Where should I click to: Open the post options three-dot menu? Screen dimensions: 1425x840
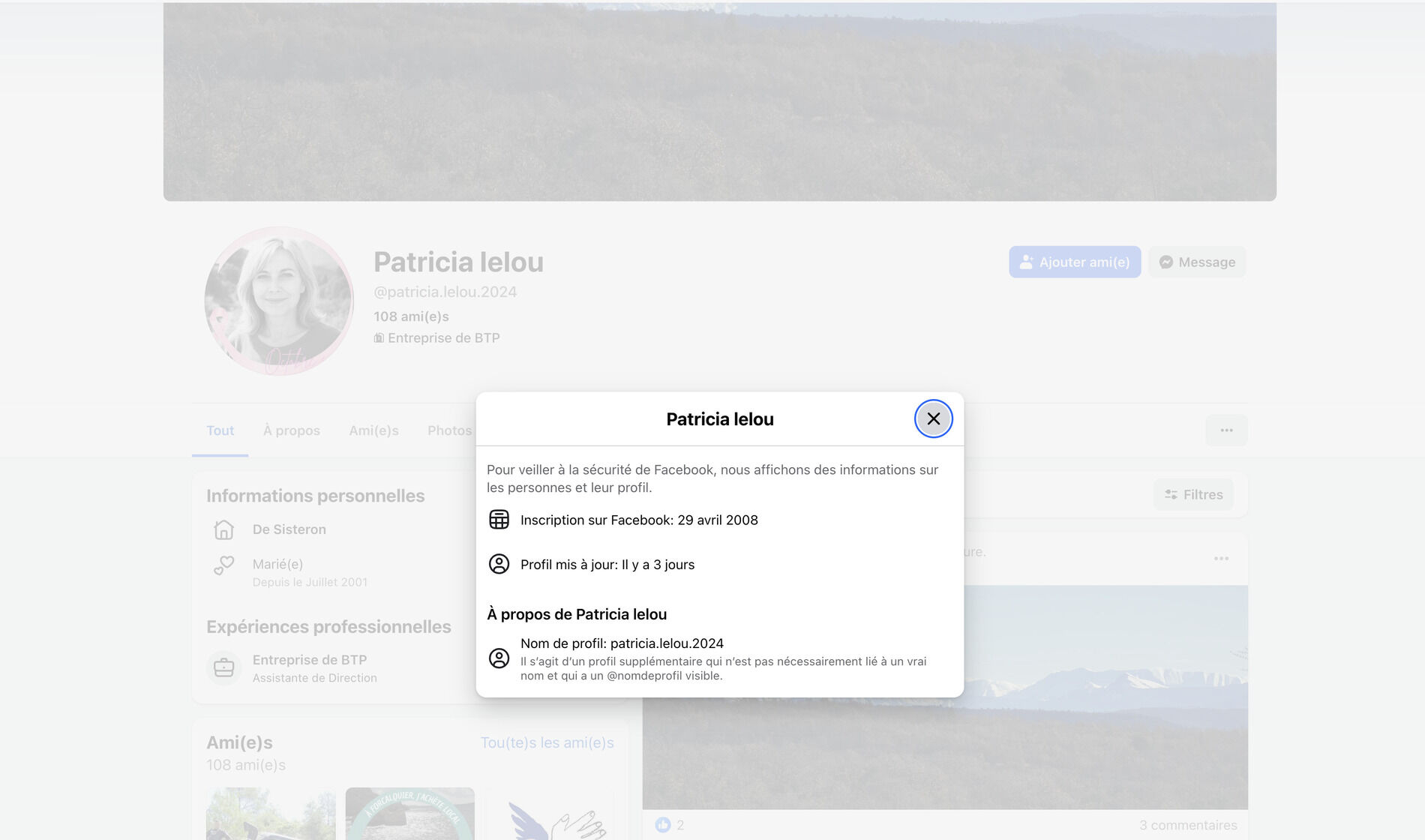point(1221,558)
